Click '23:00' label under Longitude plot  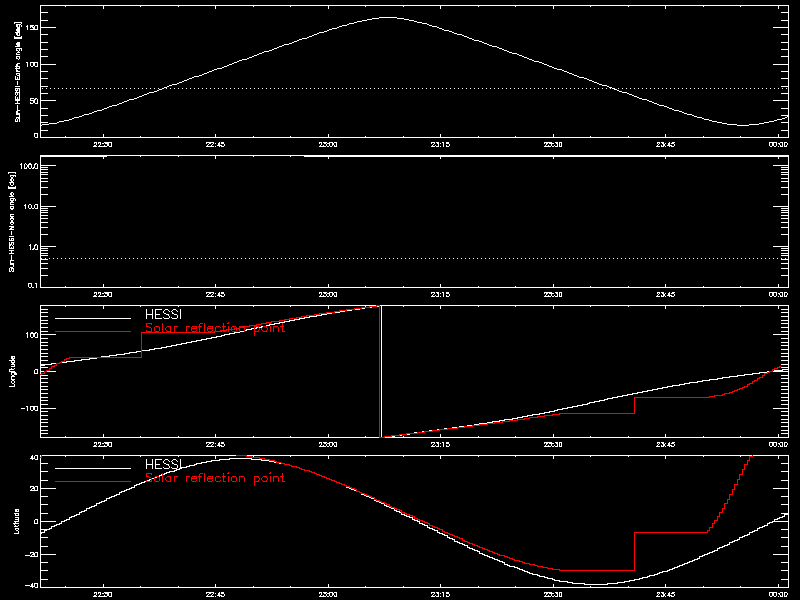[328, 445]
